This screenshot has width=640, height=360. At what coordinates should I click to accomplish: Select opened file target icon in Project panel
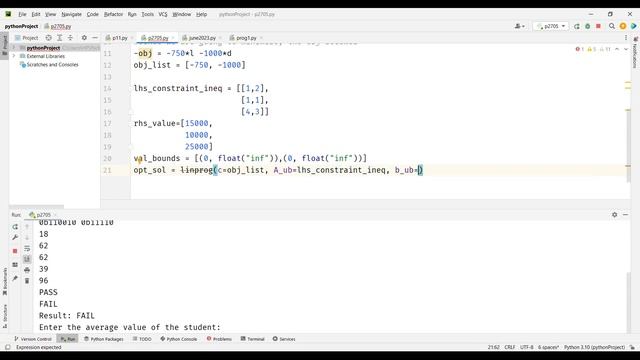[x=49, y=38]
